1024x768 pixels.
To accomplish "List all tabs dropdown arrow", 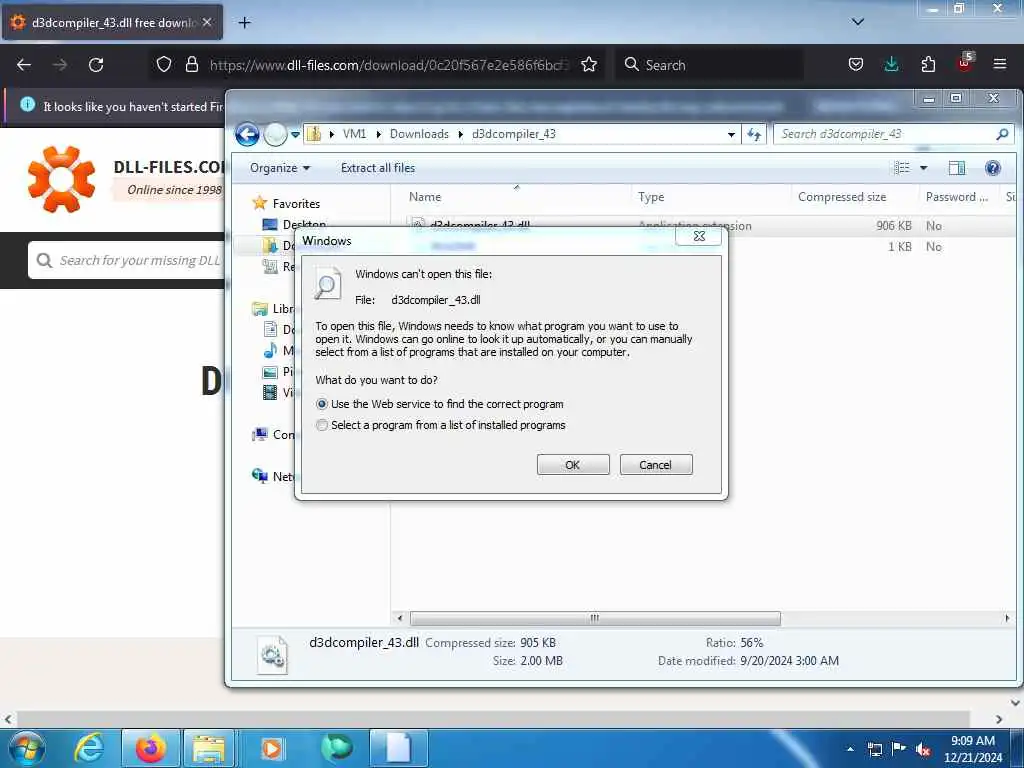I will coord(858,22).
